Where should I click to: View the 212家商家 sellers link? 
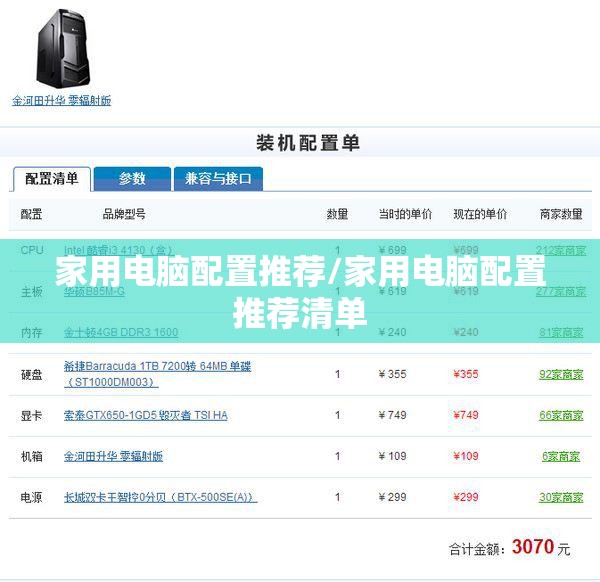[x=561, y=250]
